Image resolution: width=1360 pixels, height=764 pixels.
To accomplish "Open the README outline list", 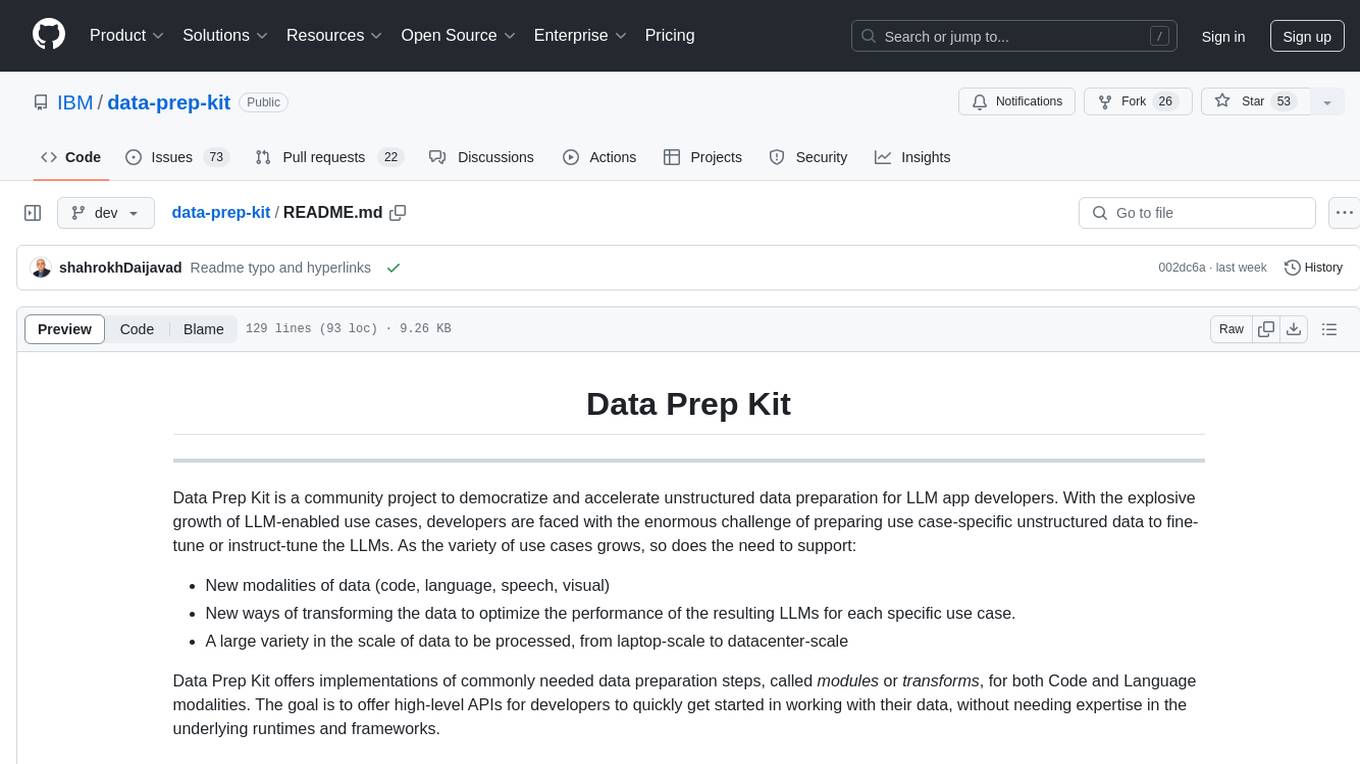I will [1329, 329].
